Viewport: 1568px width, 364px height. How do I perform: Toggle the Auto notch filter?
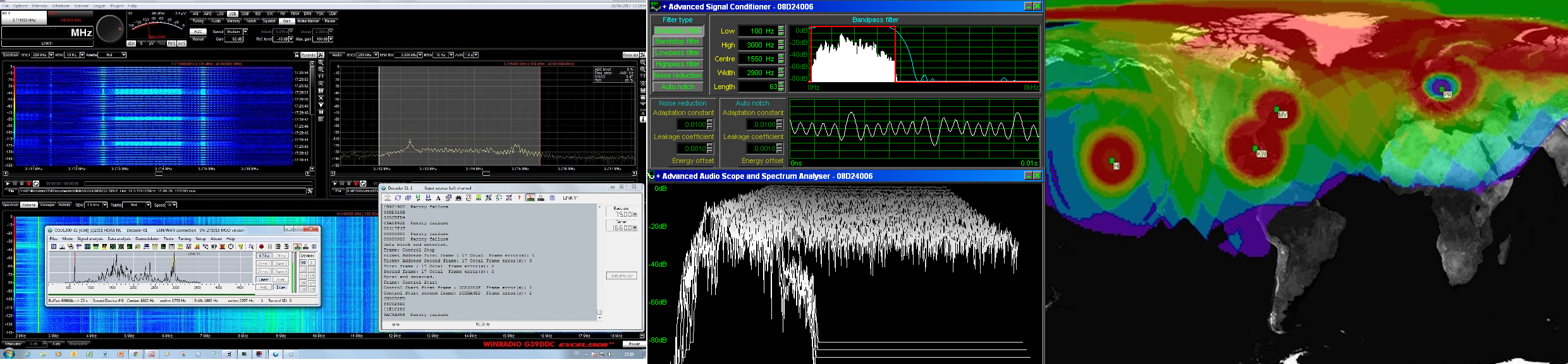click(677, 87)
